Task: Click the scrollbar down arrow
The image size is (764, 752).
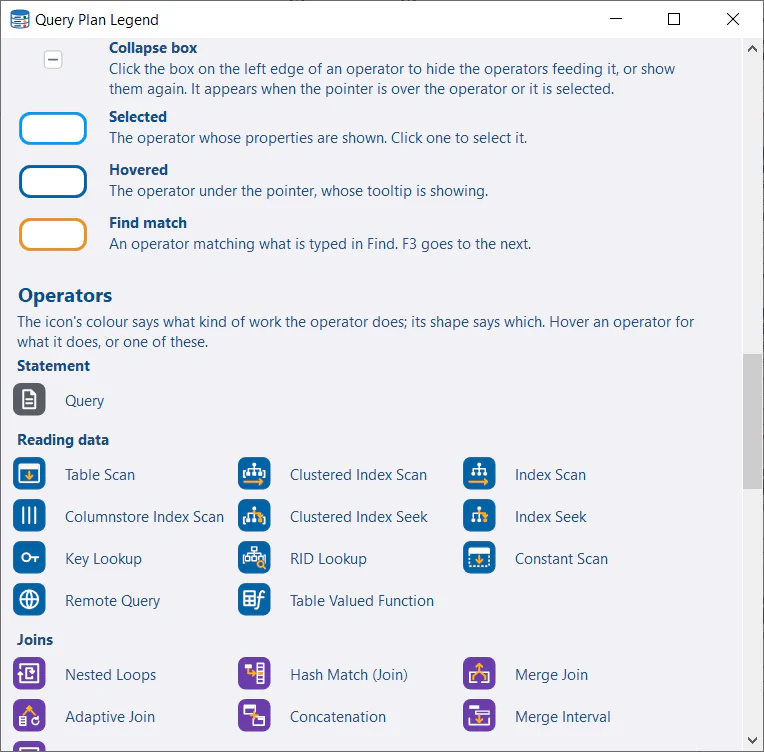Action: [x=752, y=740]
